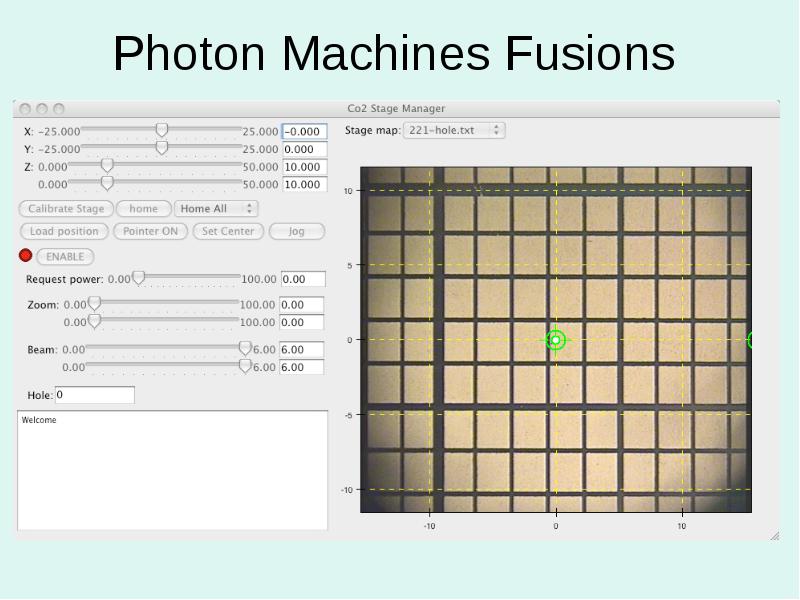Click into the Hole number field
This screenshot has width=800, height=600.
(95, 395)
